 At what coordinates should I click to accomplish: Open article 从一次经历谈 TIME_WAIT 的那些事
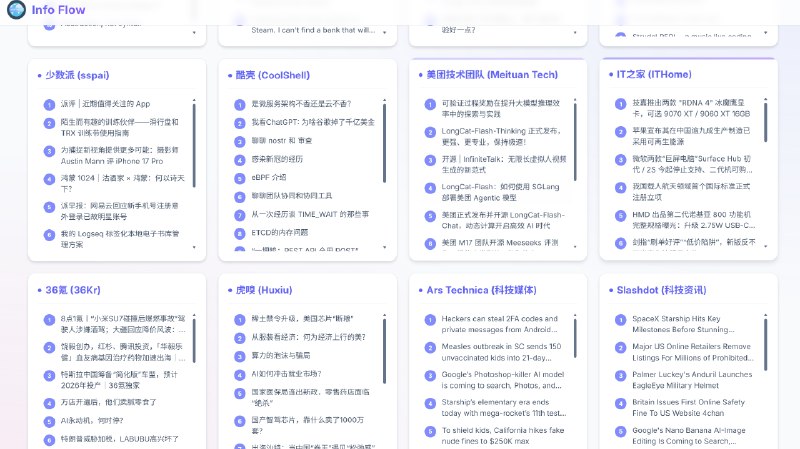point(310,214)
